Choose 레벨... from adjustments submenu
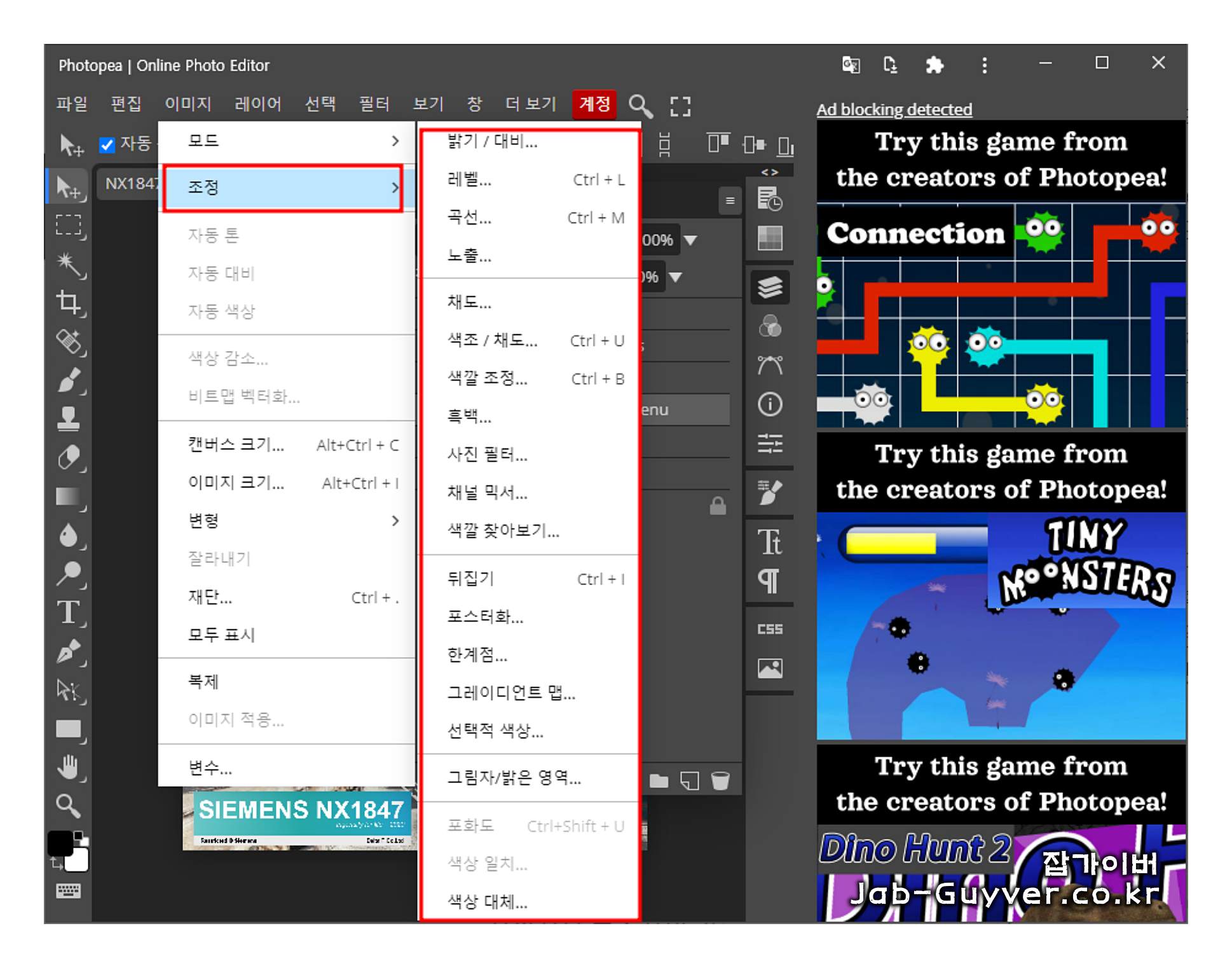Viewport: 1232px width, 968px height. click(469, 179)
